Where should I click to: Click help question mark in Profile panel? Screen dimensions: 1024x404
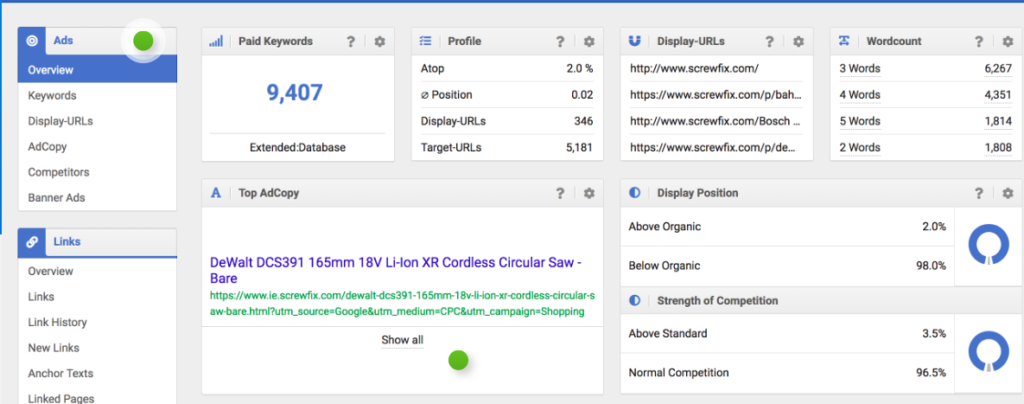[x=561, y=42]
